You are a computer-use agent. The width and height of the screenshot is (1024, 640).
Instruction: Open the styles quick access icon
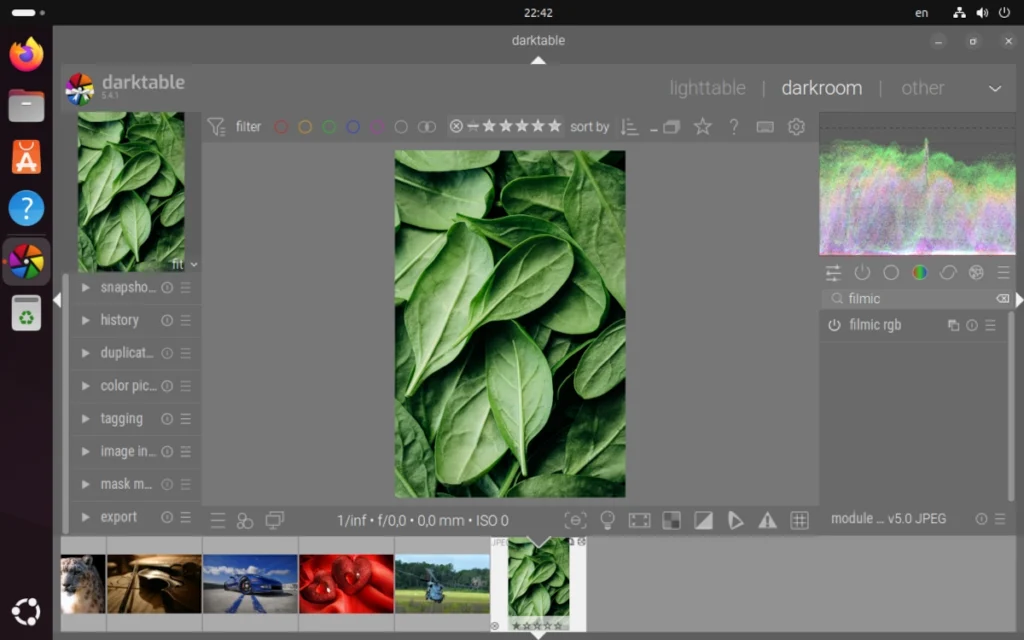point(245,520)
